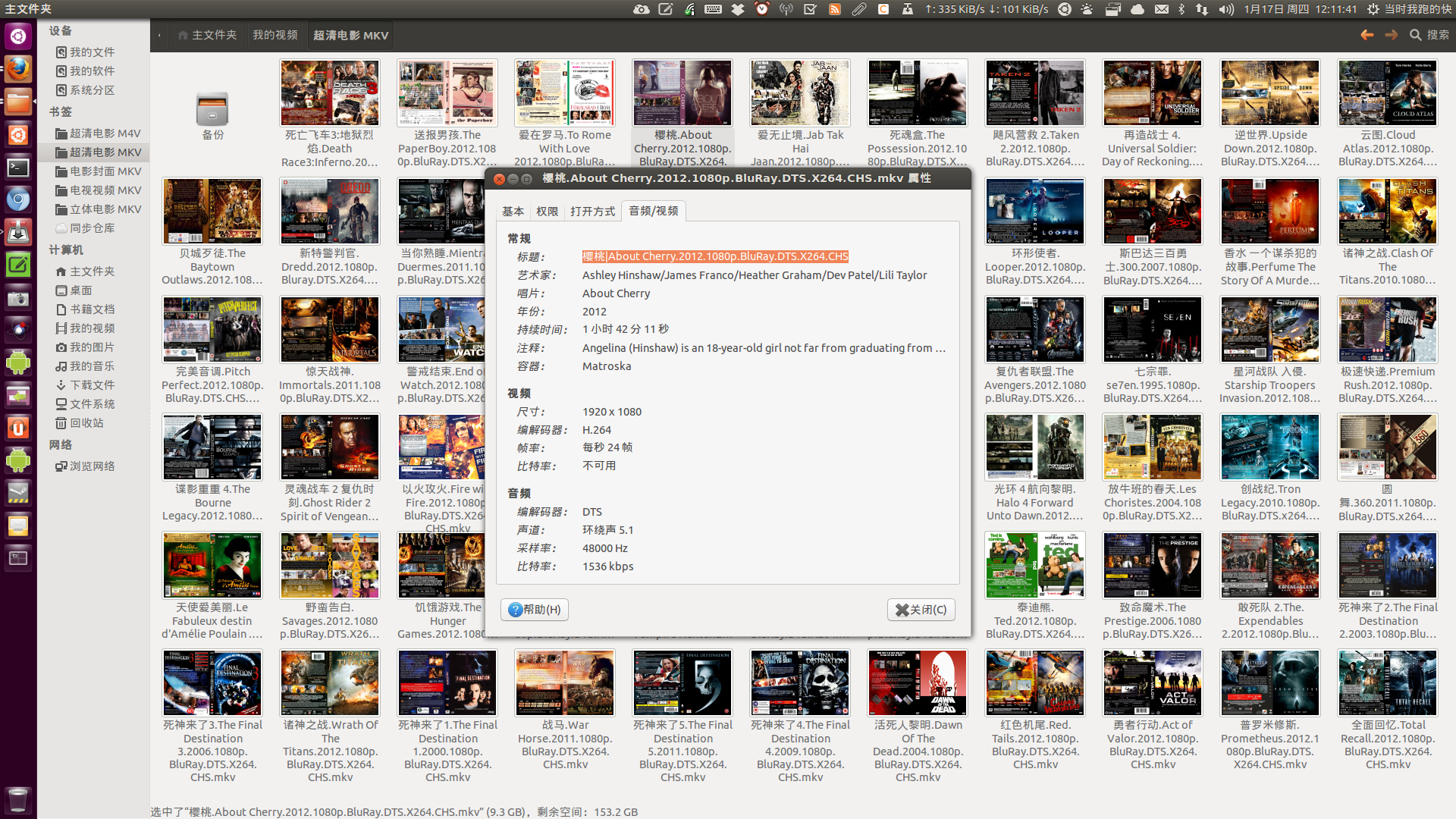Select Clash Of The Titans thumbnail
1456x819 pixels.
point(1388,212)
